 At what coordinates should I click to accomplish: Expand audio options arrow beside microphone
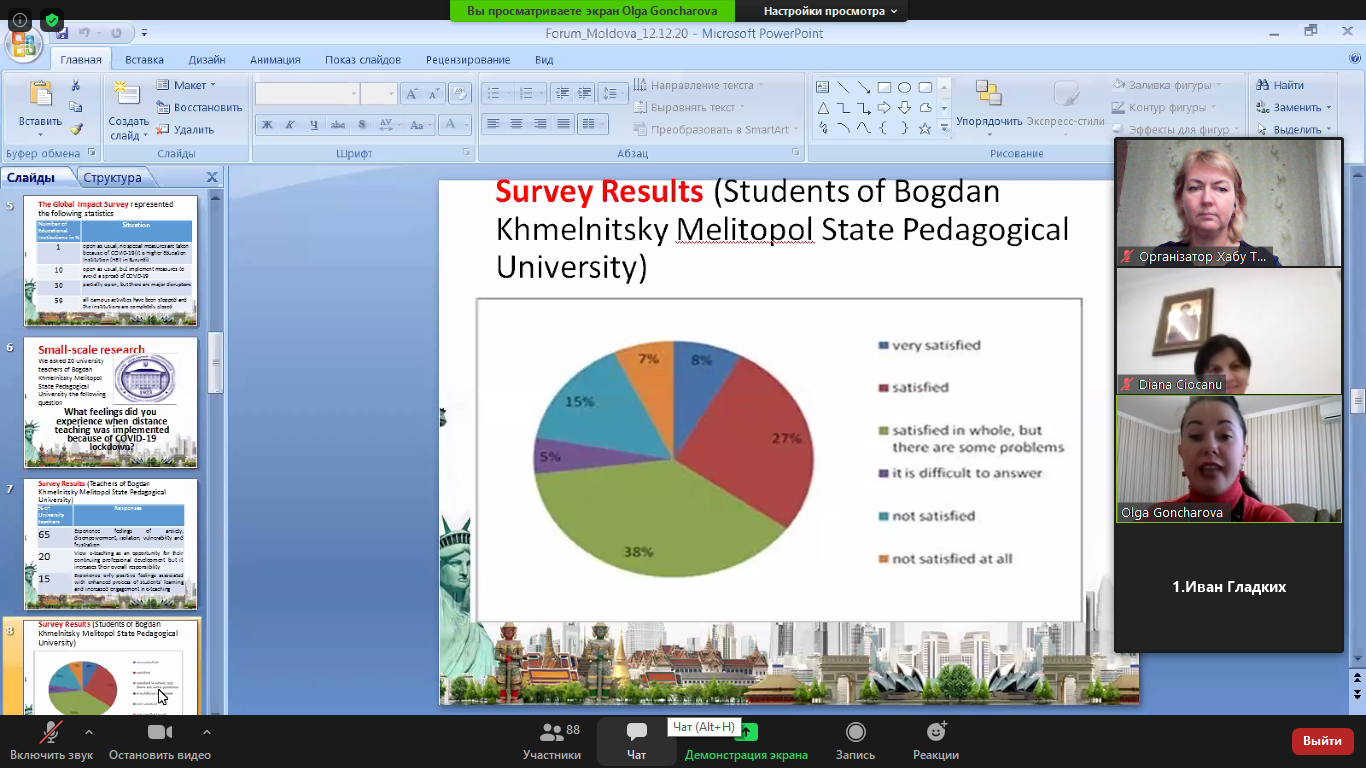point(89,732)
